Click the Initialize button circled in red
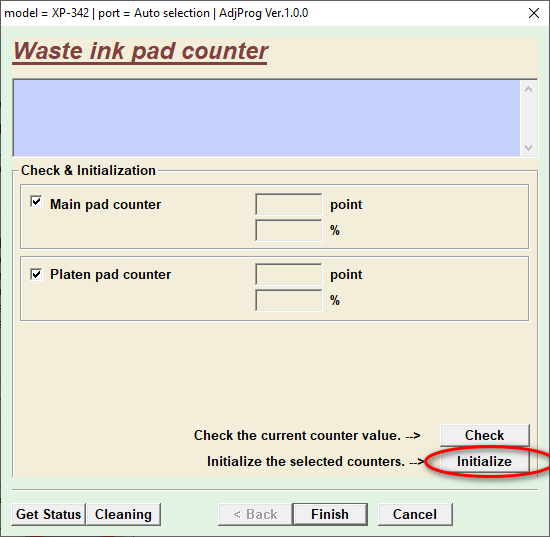 point(484,461)
